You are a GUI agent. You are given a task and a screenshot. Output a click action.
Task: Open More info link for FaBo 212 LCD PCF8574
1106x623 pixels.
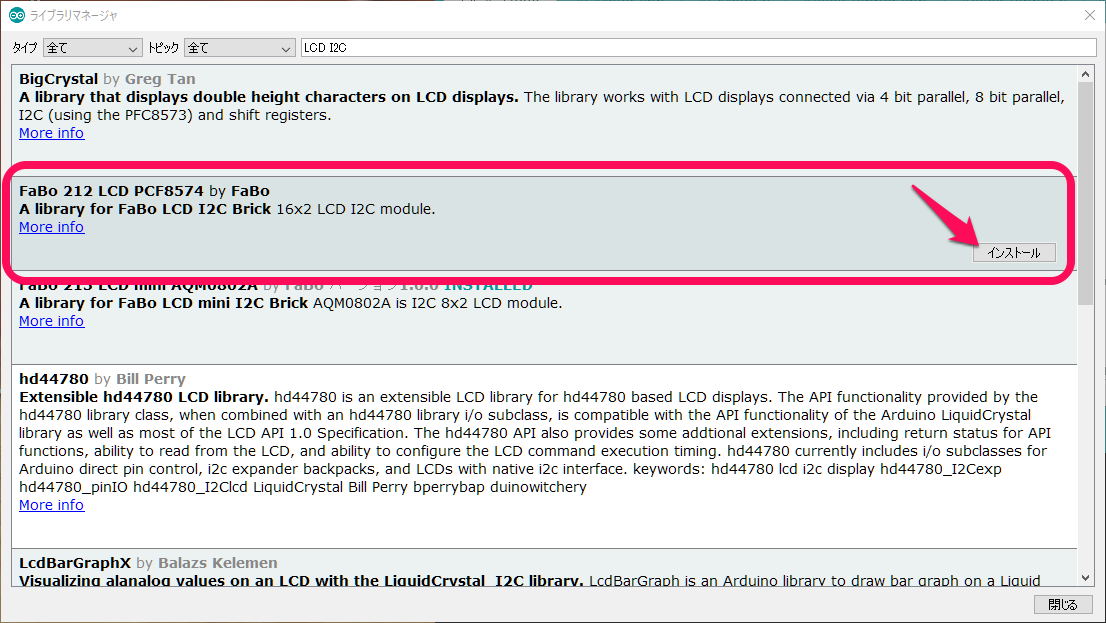pos(51,227)
